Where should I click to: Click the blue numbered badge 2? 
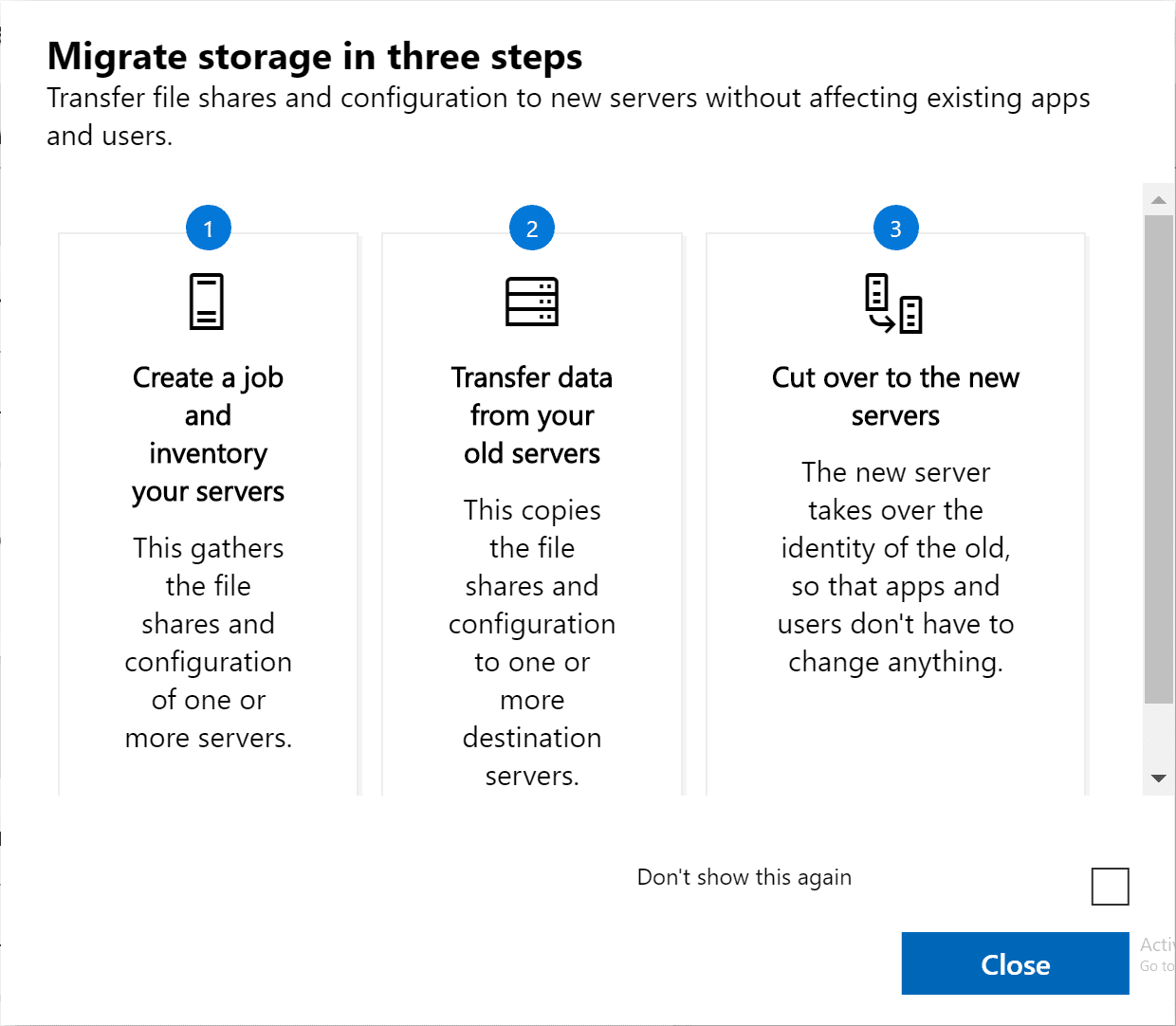click(531, 227)
